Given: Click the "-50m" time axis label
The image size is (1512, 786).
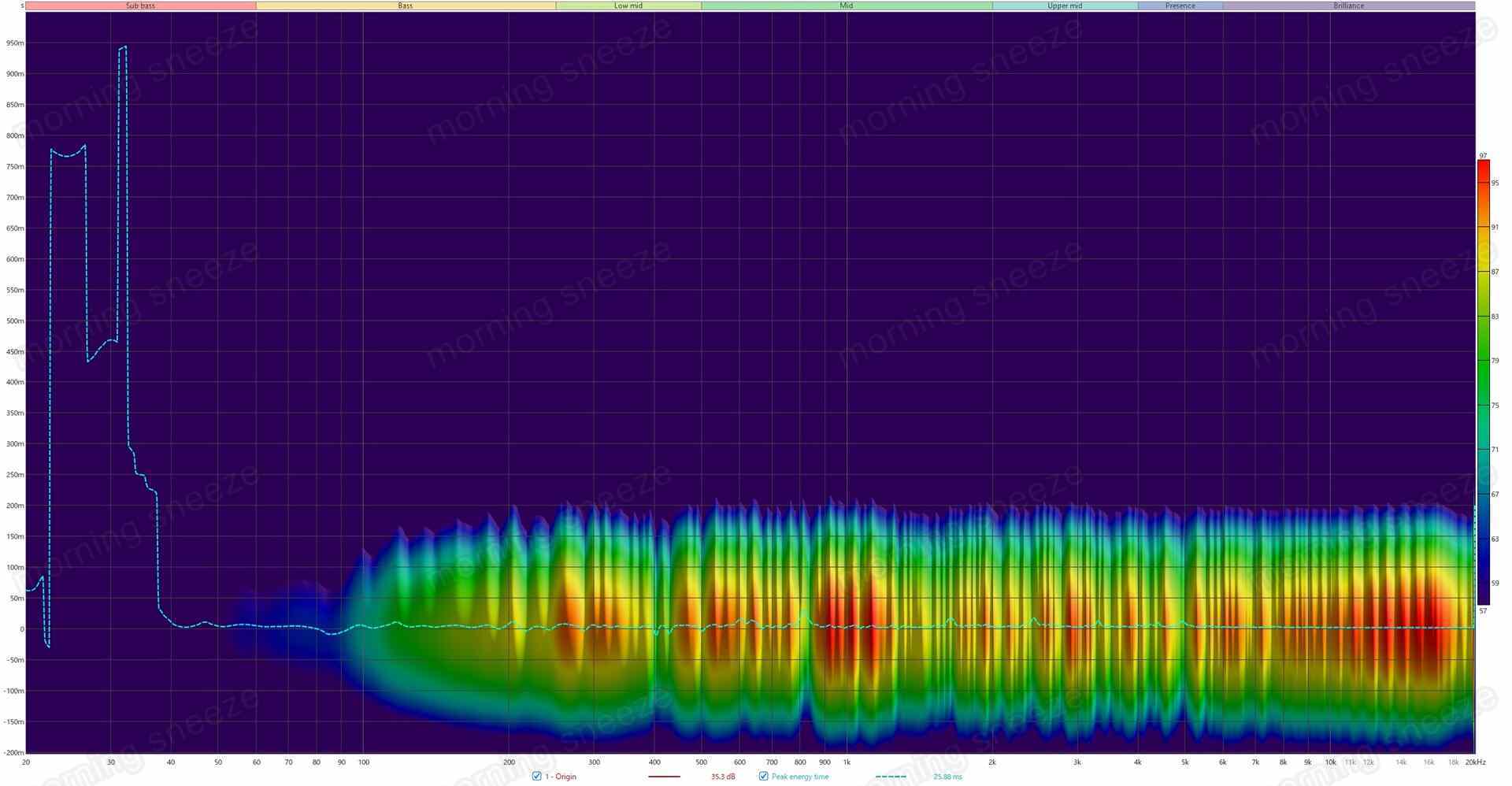Looking at the screenshot, I should pos(15,660).
